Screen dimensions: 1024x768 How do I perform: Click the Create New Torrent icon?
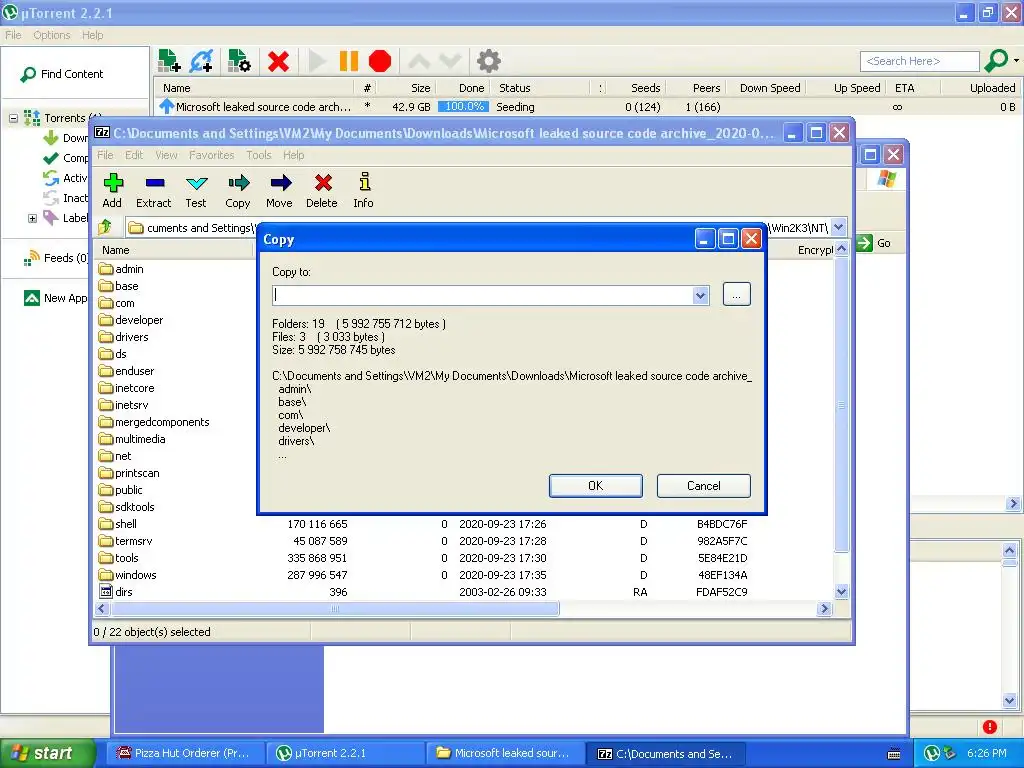click(240, 61)
